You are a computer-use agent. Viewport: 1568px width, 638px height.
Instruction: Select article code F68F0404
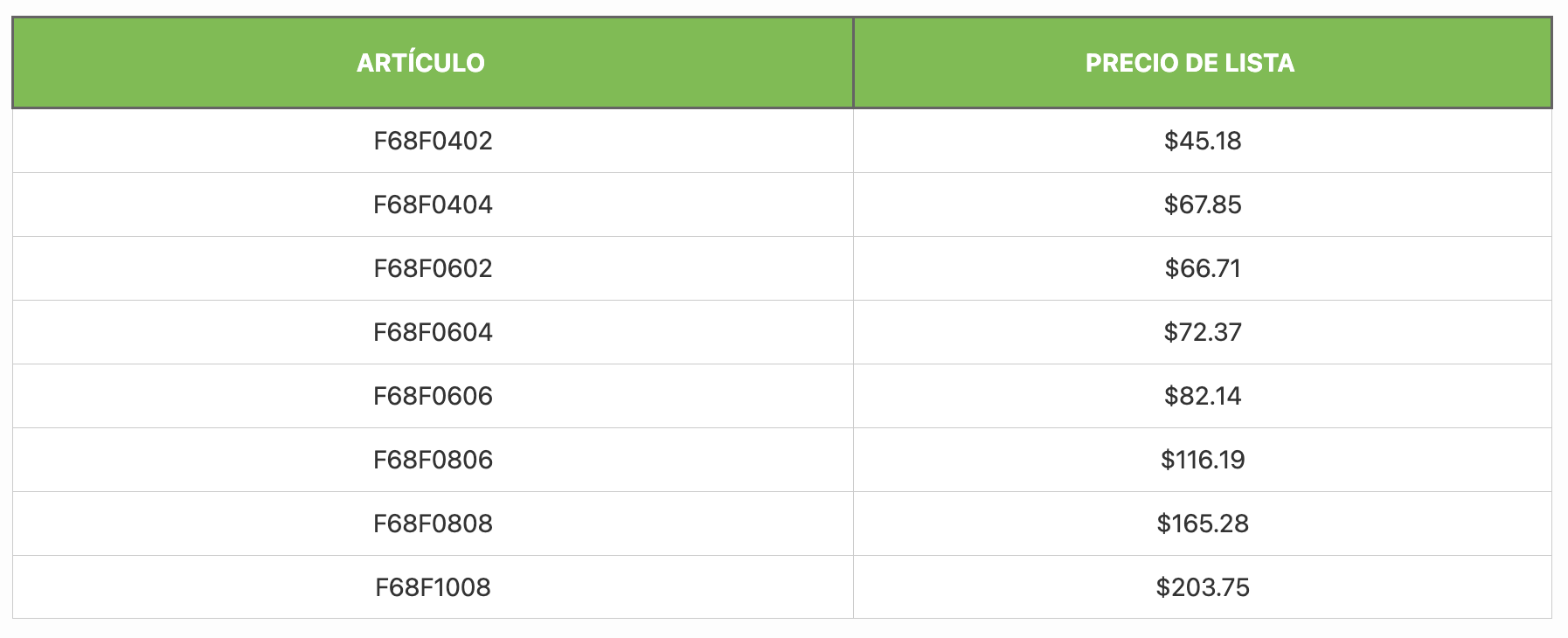pos(433,205)
